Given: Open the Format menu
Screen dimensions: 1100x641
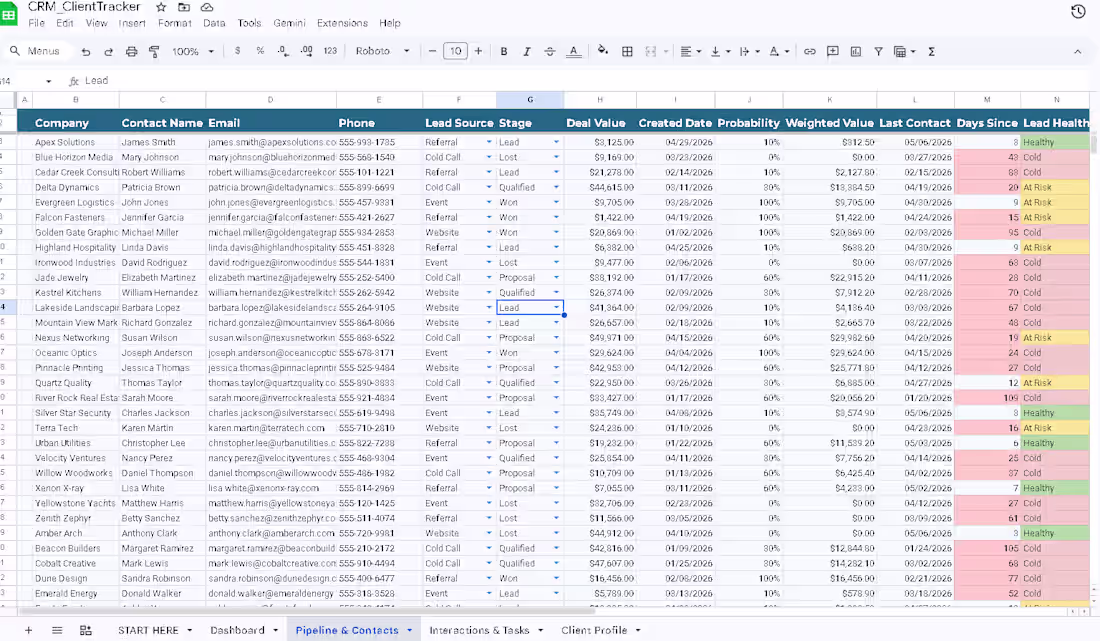Looking at the screenshot, I should (x=175, y=23).
